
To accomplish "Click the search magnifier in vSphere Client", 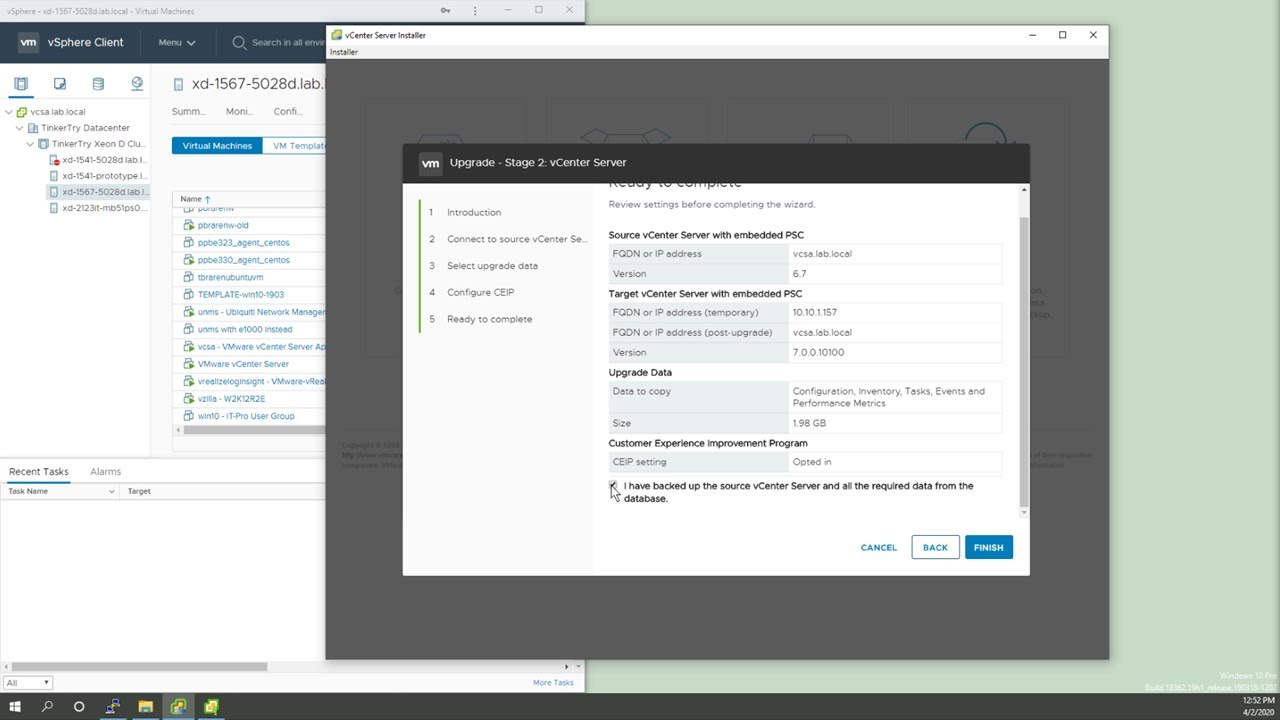I will click(239, 42).
